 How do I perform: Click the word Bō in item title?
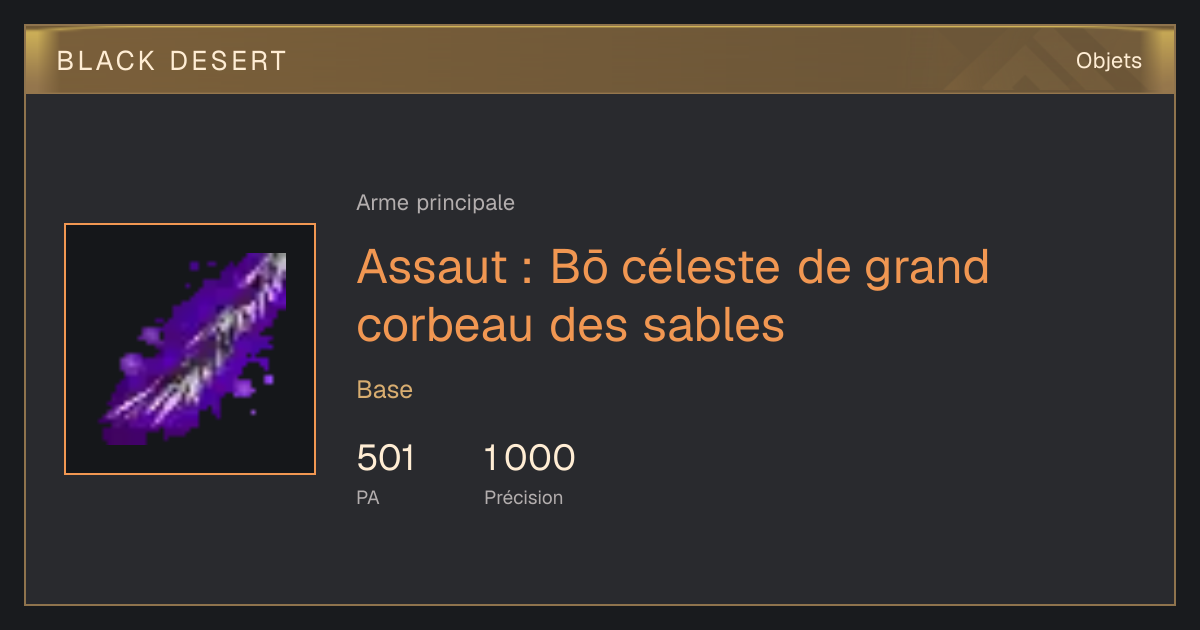click(x=577, y=266)
